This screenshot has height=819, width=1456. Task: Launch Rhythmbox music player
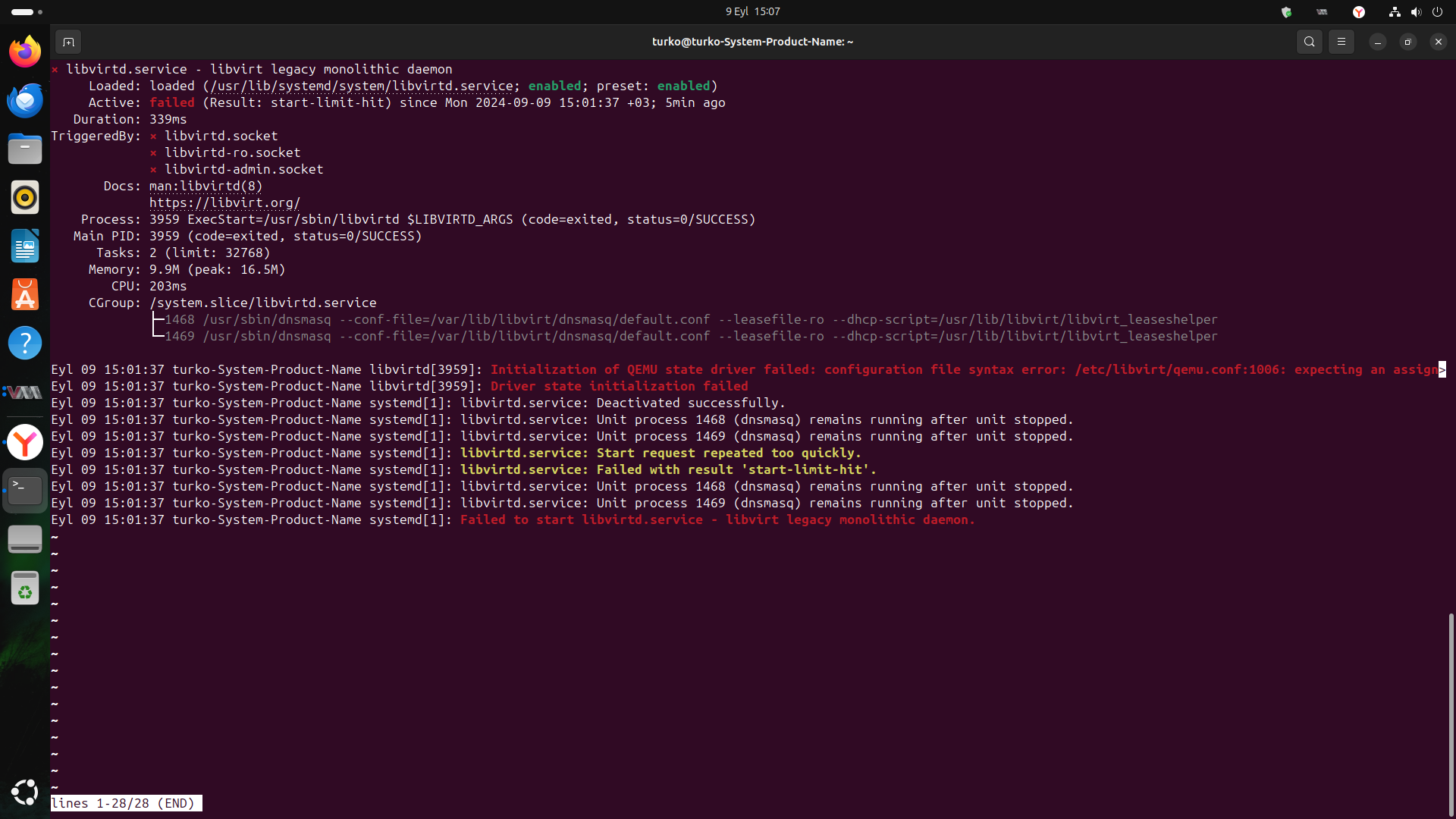point(25,197)
